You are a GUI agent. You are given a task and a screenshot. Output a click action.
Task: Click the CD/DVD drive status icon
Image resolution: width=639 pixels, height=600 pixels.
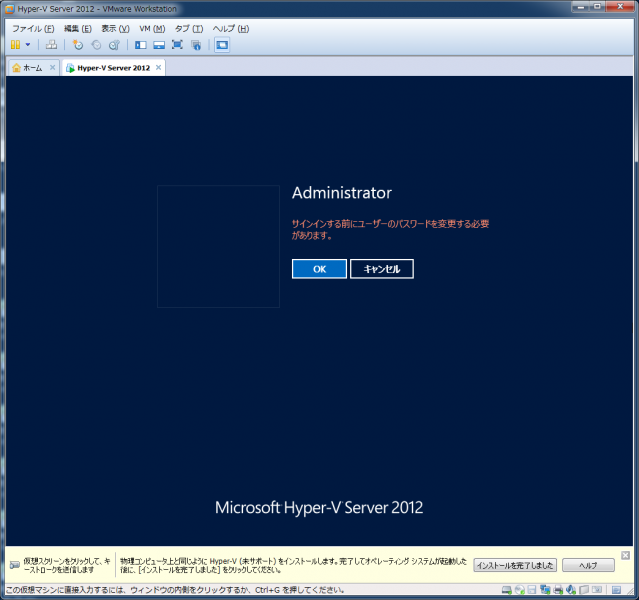pos(520,590)
